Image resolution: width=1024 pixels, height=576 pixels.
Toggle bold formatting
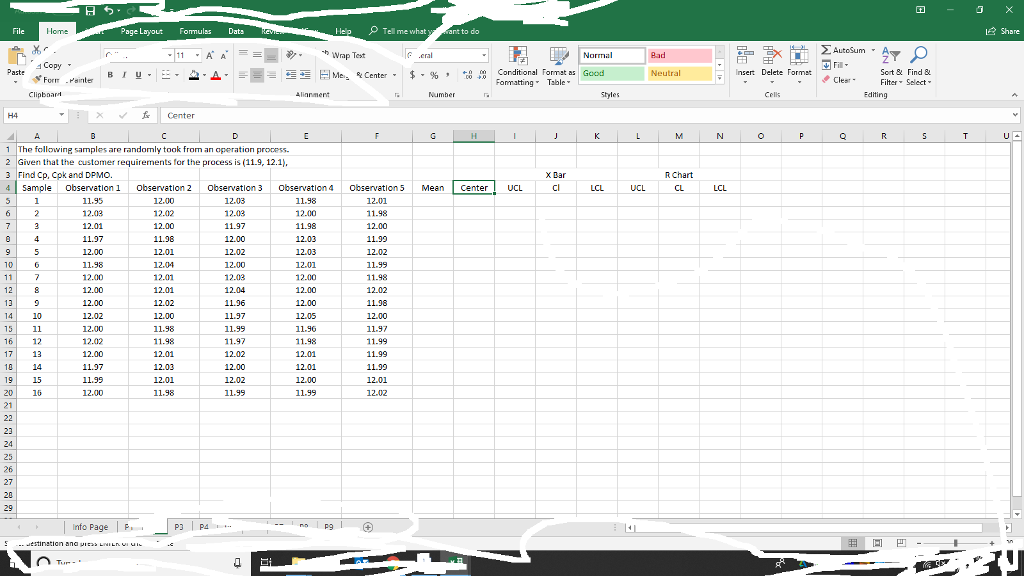[x=108, y=74]
